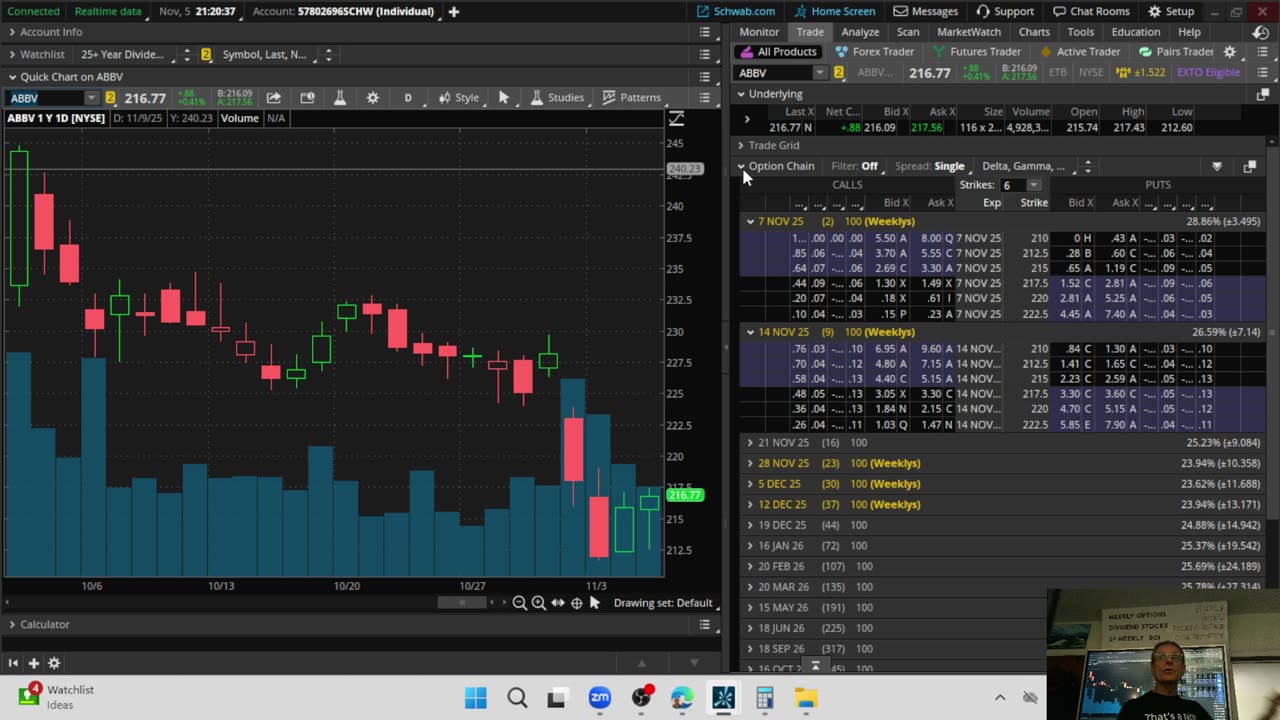Switch to the Analyze tab

pos(860,32)
